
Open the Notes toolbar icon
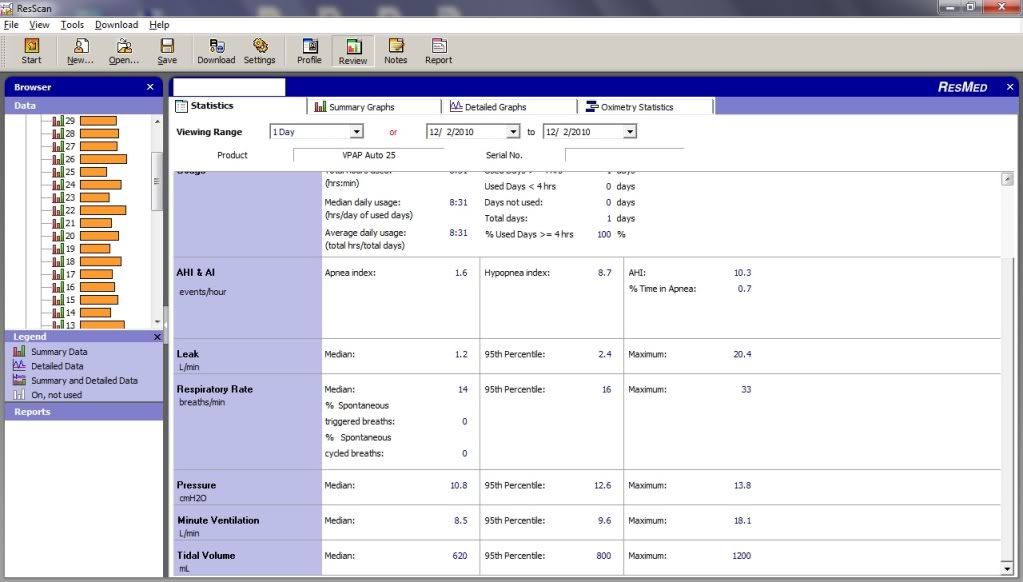[x=395, y=51]
